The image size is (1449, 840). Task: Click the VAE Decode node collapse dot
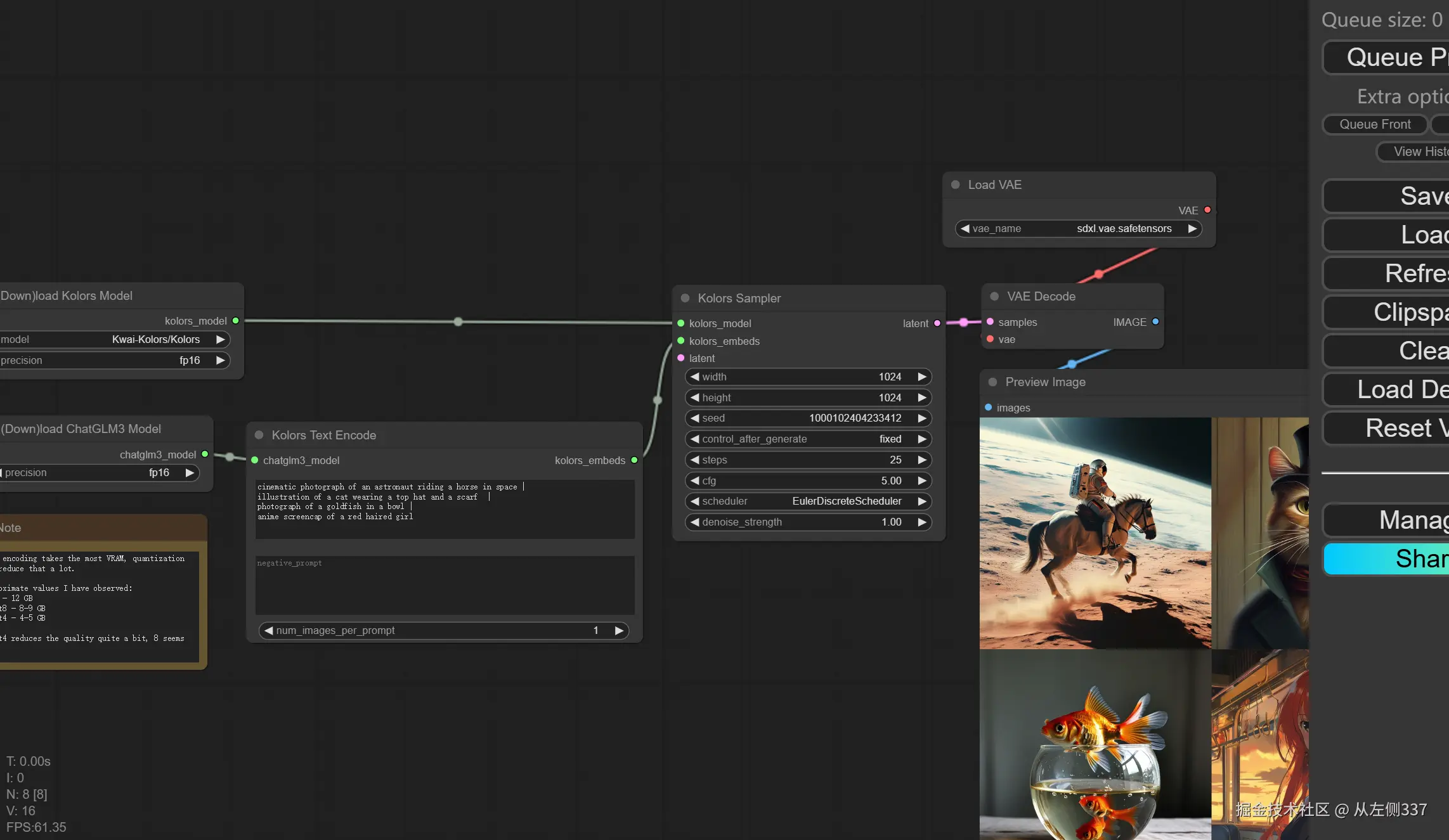coord(994,296)
